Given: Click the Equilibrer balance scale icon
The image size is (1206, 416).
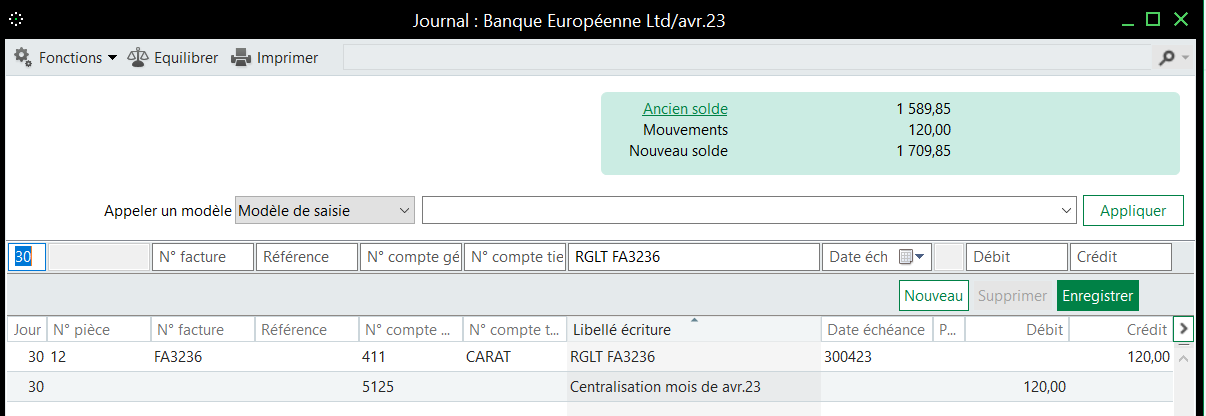Looking at the screenshot, I should click(x=138, y=58).
